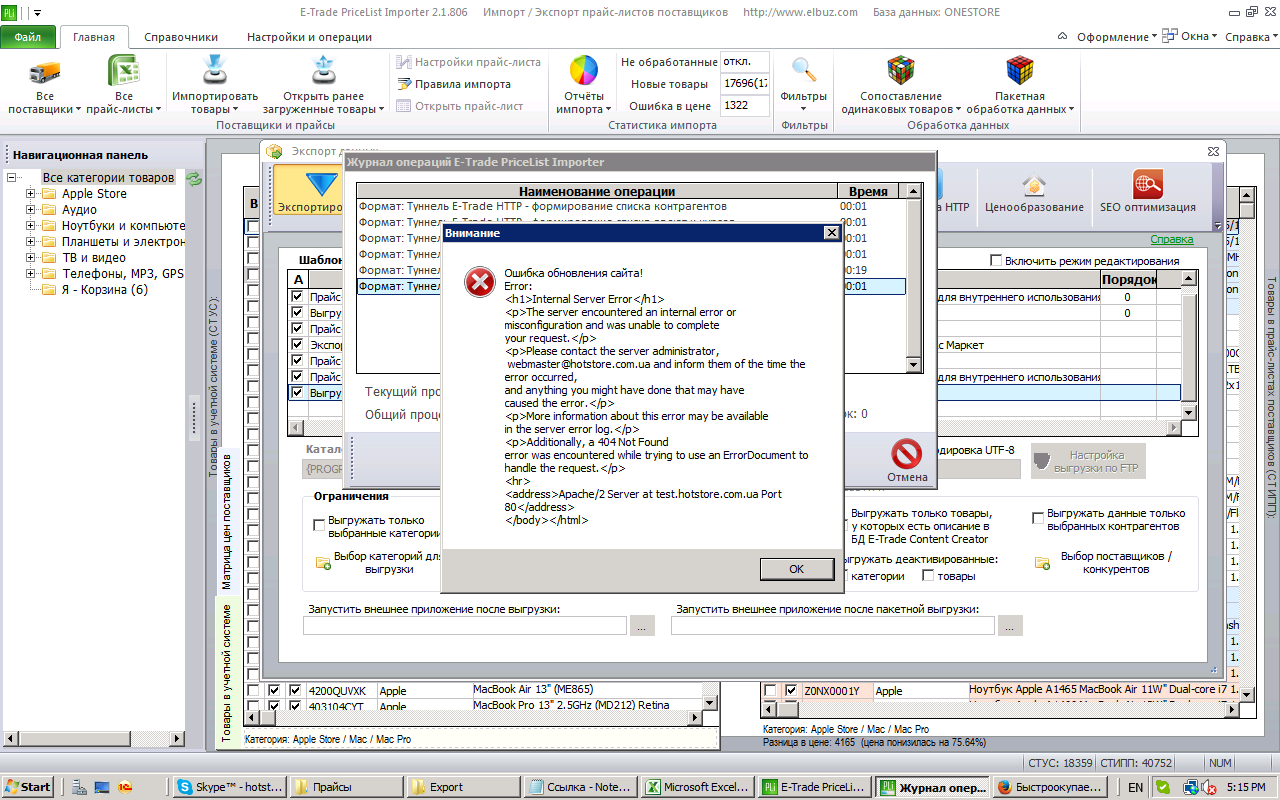This screenshot has width=1280, height=800.
Task: Toggle the template checkbox in the selected Выгру row
Action: coord(297,393)
